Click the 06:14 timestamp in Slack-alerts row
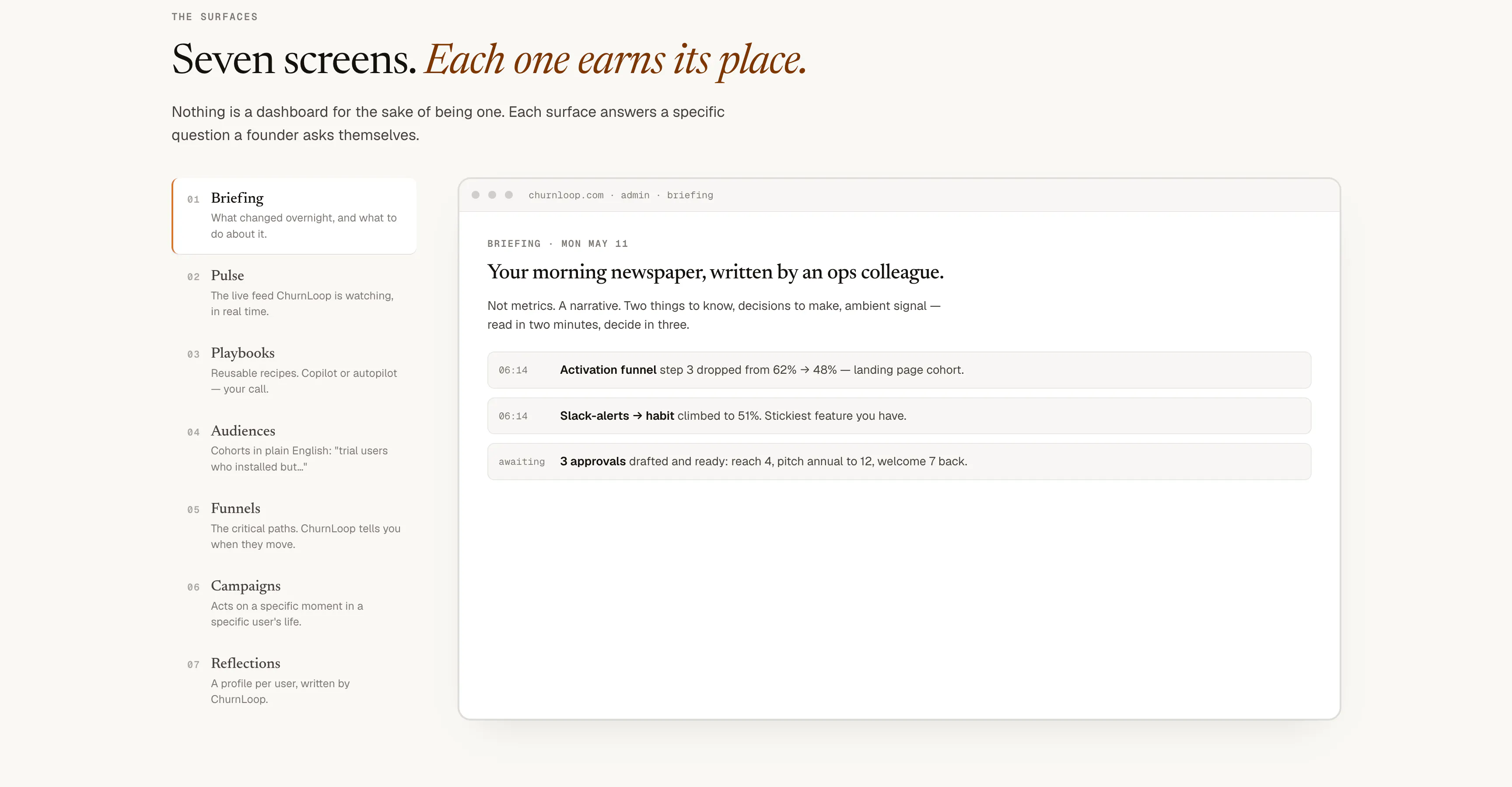The image size is (1512, 787). click(x=513, y=416)
